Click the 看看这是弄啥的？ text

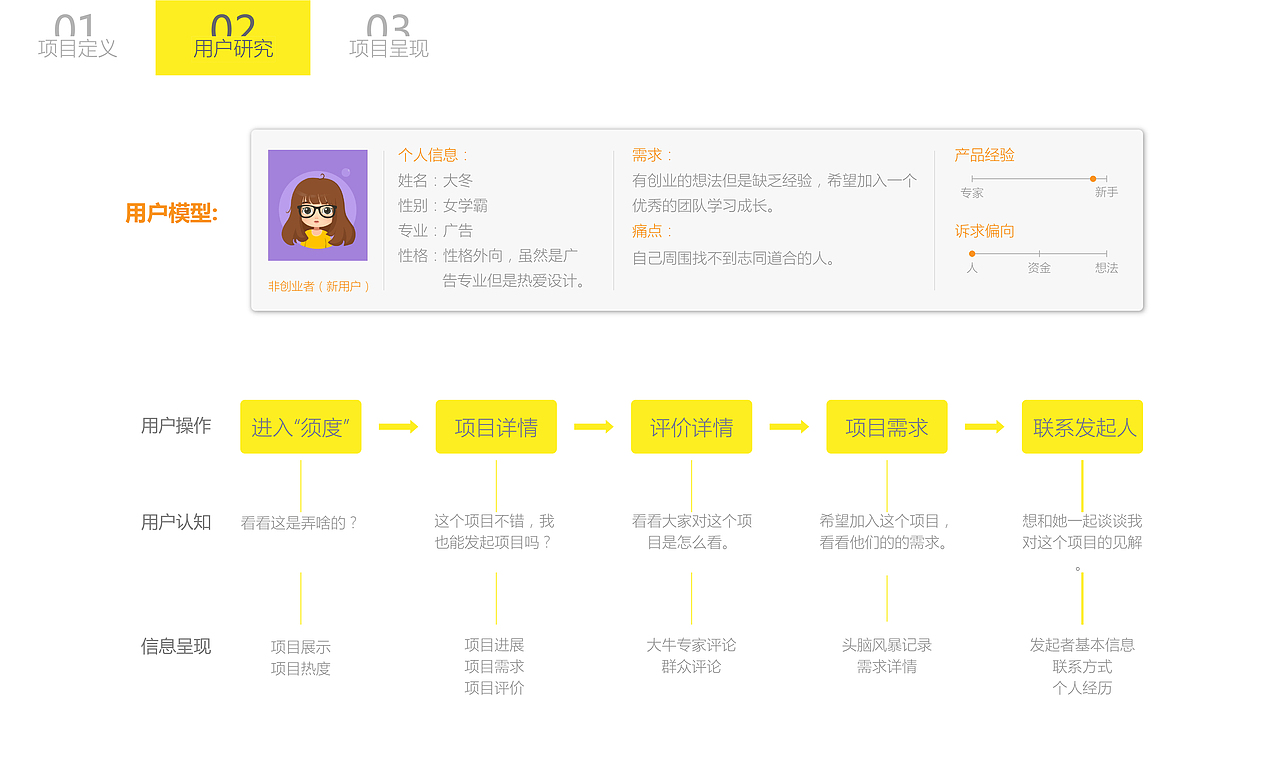[x=300, y=522]
